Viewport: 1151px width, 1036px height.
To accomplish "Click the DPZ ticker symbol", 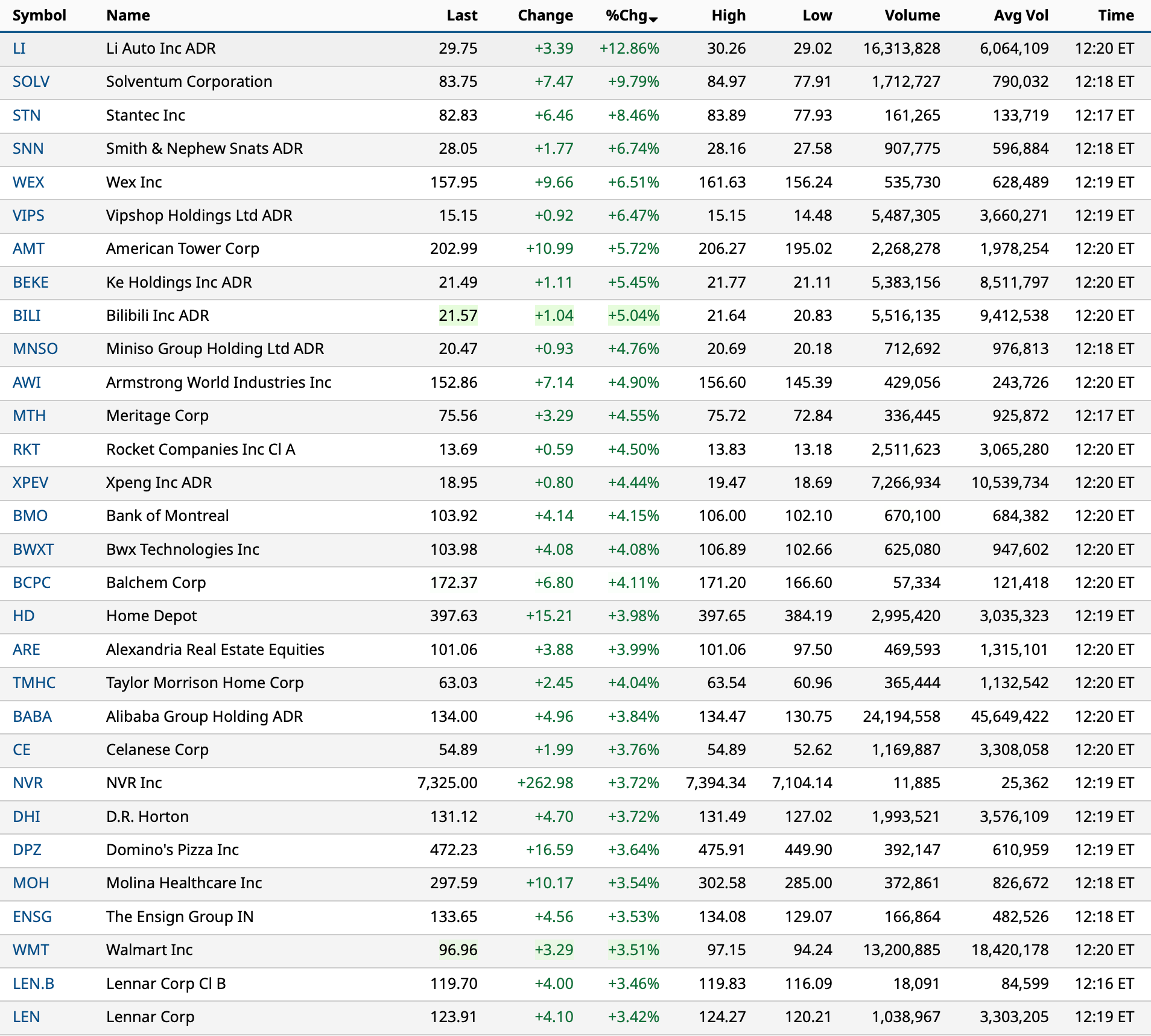I will 27,850.
